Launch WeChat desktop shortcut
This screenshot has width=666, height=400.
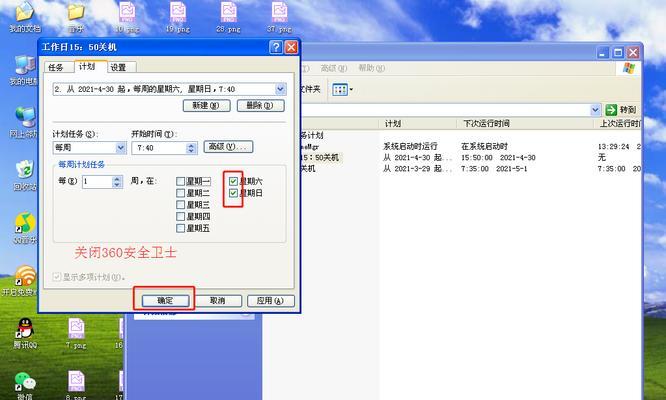point(25,386)
